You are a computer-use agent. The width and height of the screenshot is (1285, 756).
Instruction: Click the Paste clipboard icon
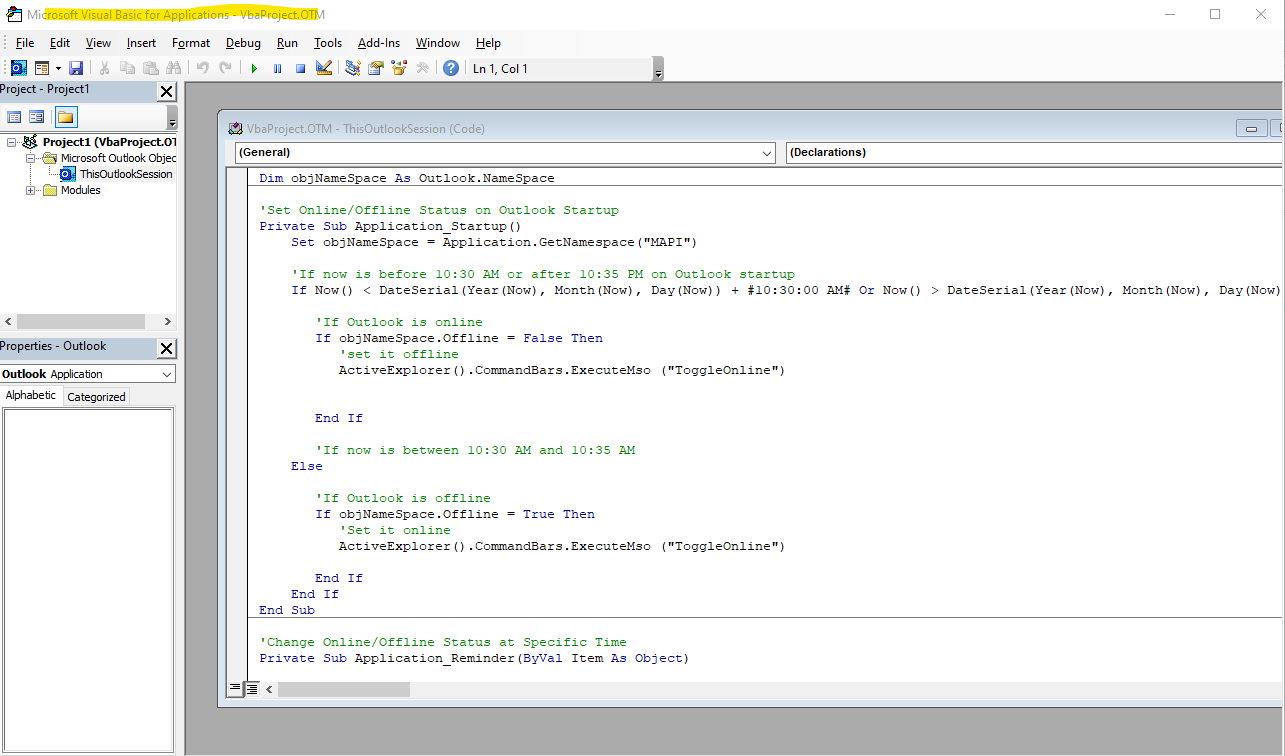(150, 68)
